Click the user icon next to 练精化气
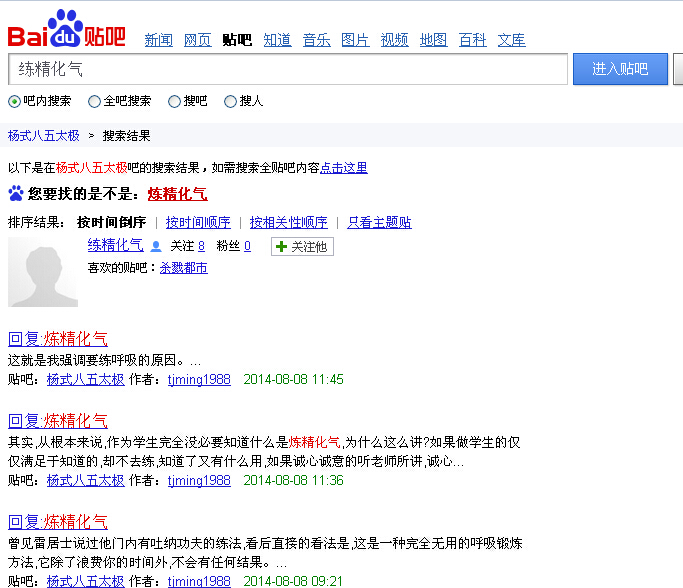Viewport: 683px width, 588px height. (156, 247)
